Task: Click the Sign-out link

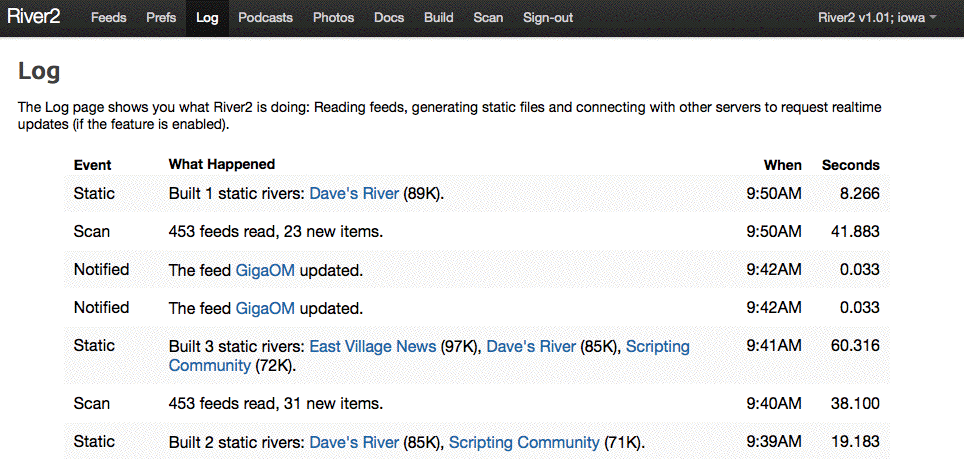Action: [x=548, y=18]
